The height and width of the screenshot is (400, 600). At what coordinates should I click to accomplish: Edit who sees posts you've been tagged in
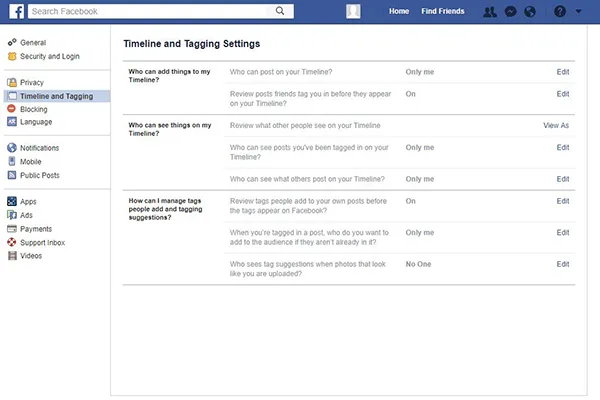pos(562,147)
